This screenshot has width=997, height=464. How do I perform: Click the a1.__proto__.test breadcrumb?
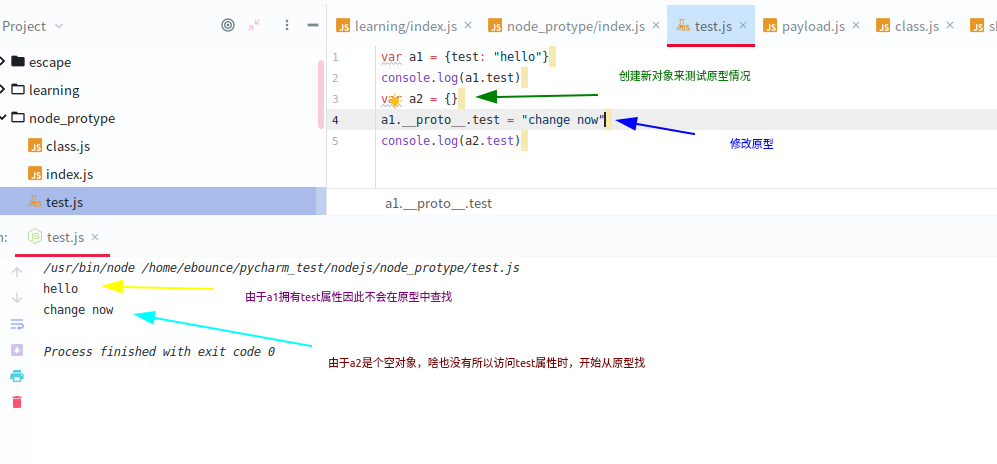tap(438, 203)
